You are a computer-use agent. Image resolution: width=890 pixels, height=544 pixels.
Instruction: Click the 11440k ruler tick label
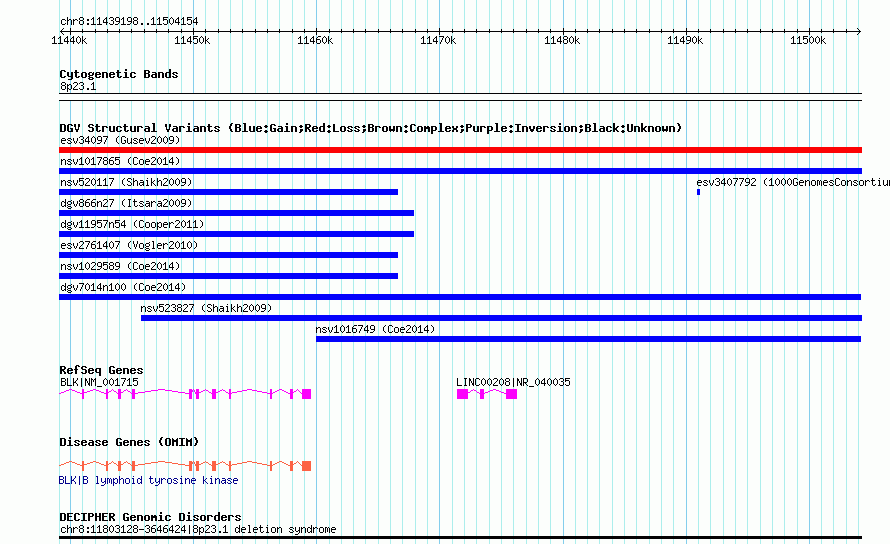click(69, 40)
